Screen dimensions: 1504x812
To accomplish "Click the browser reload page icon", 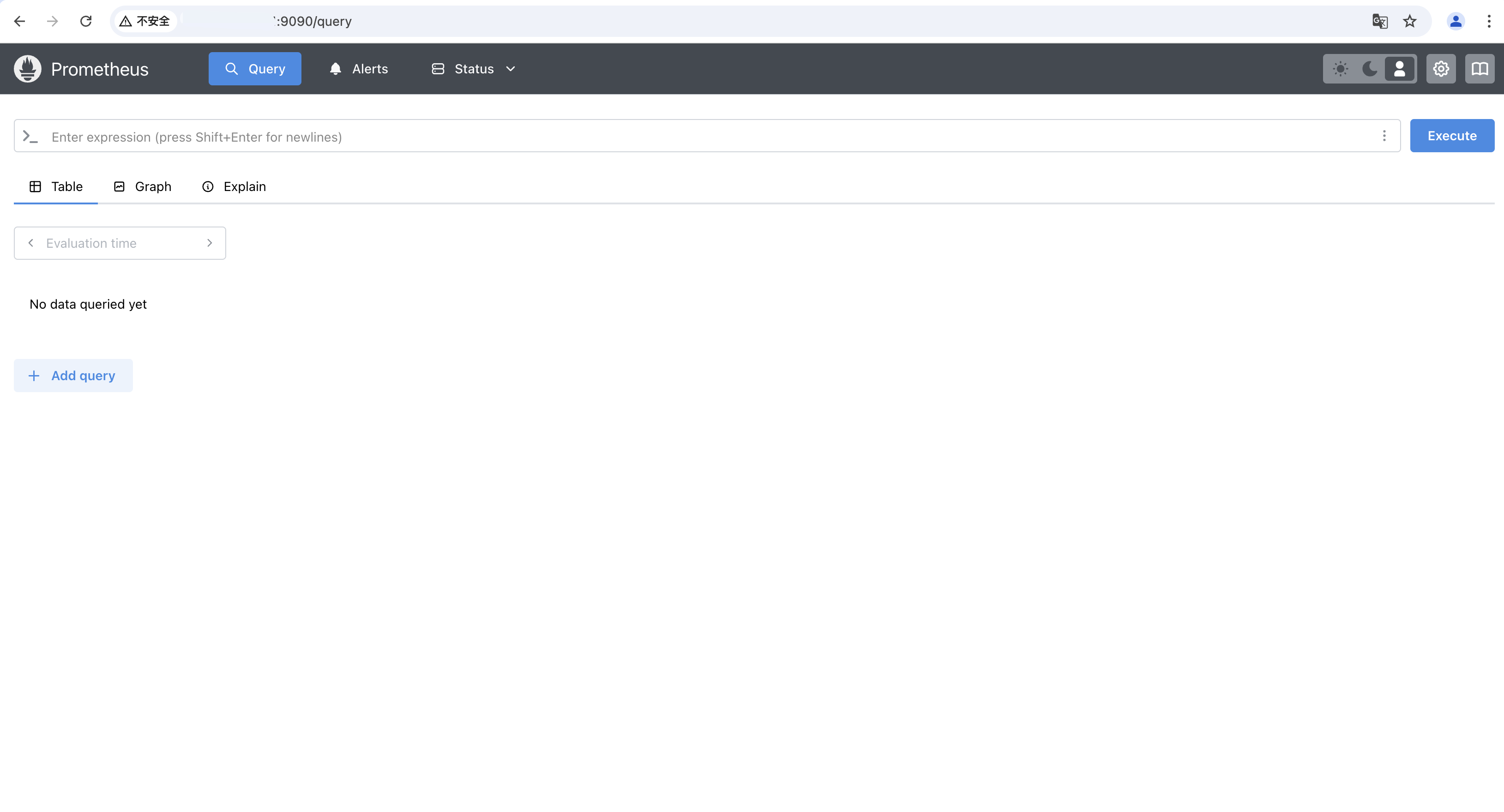I will click(x=86, y=22).
